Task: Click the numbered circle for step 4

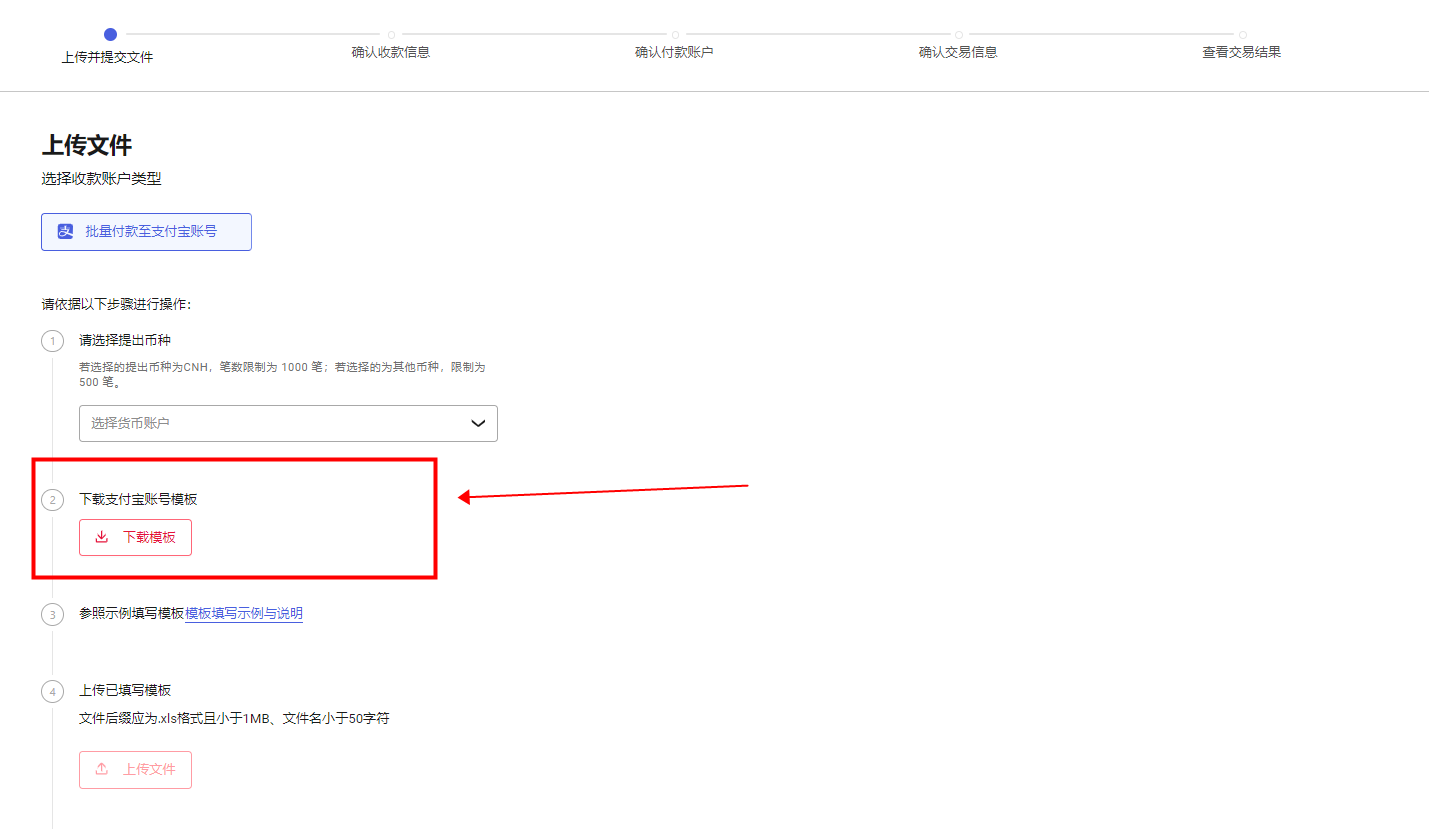Action: (52, 691)
